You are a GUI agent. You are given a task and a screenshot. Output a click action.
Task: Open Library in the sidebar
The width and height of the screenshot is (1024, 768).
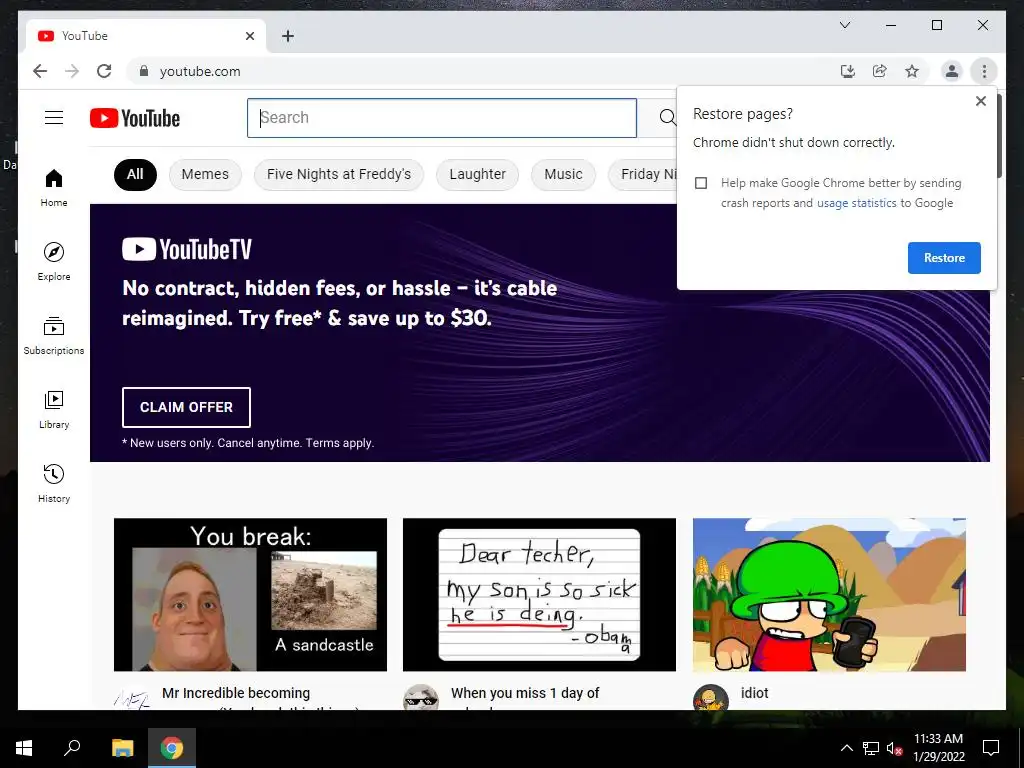[x=54, y=410]
